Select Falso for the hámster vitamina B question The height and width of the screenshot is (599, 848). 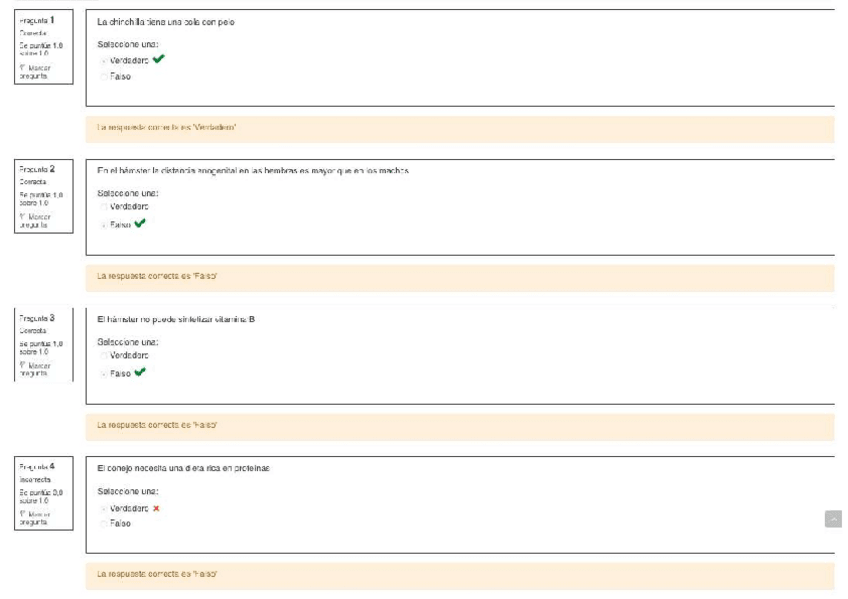click(103, 374)
